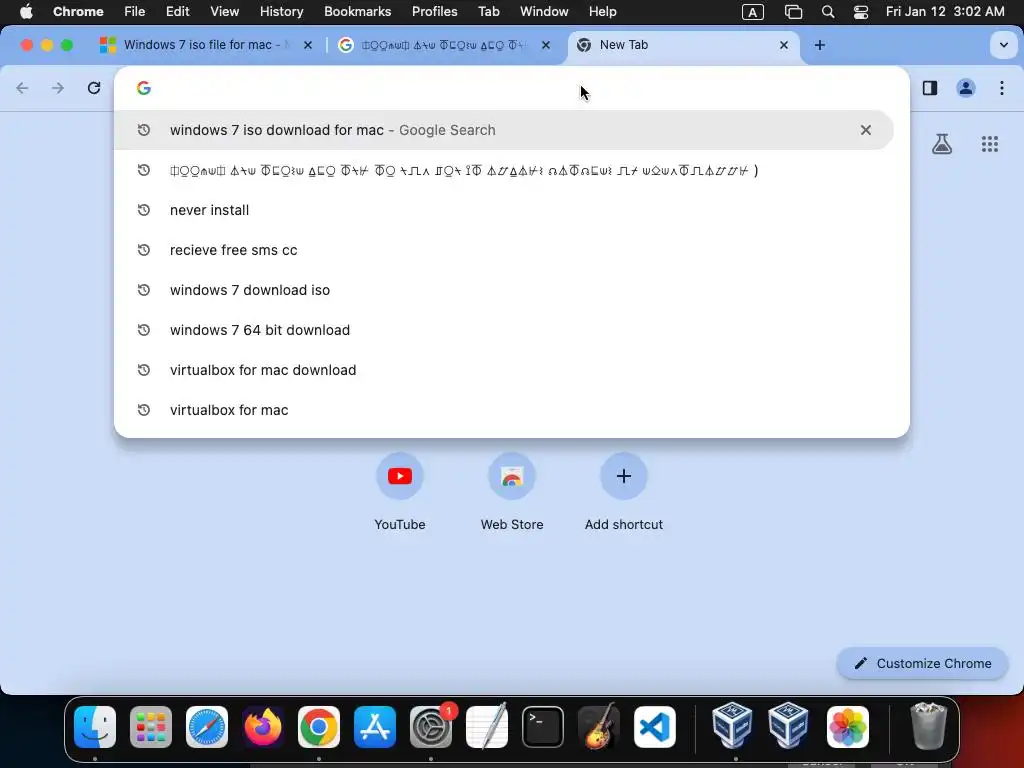
Task: Switch to Windows 7 iso file tab
Action: click(x=206, y=45)
